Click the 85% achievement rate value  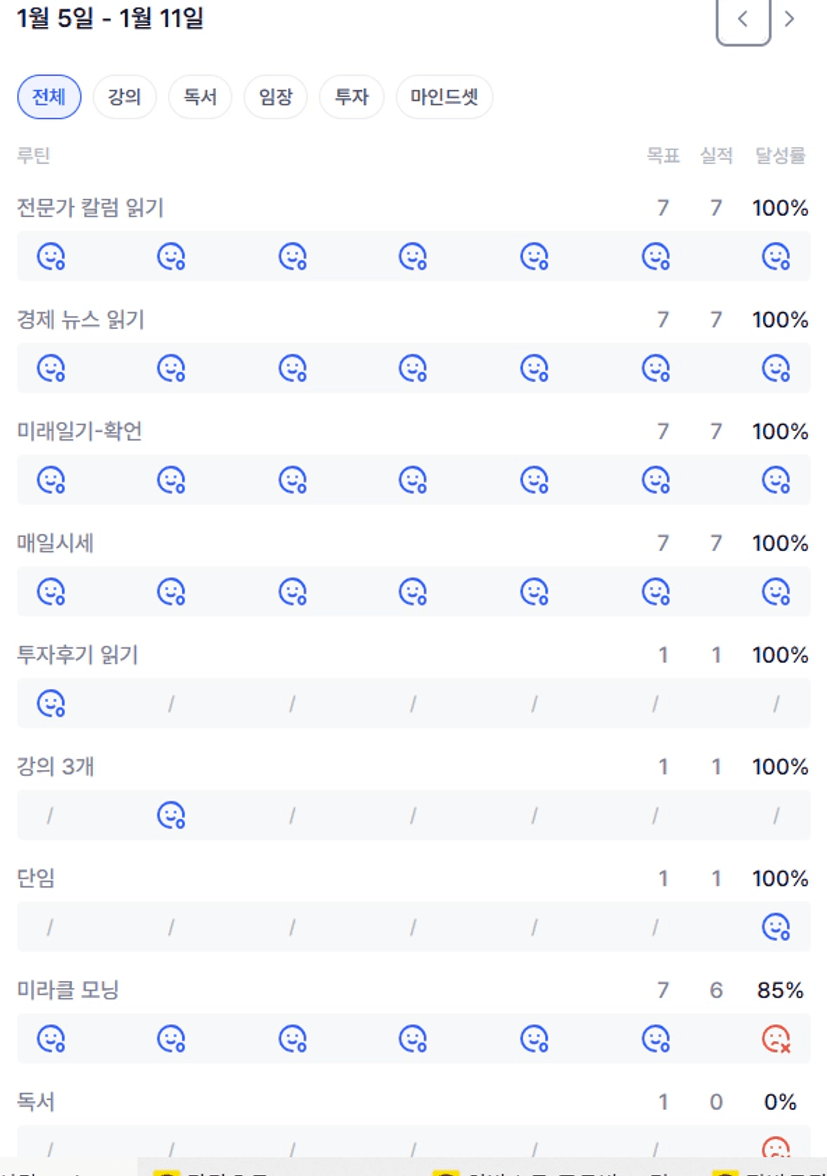click(x=780, y=990)
